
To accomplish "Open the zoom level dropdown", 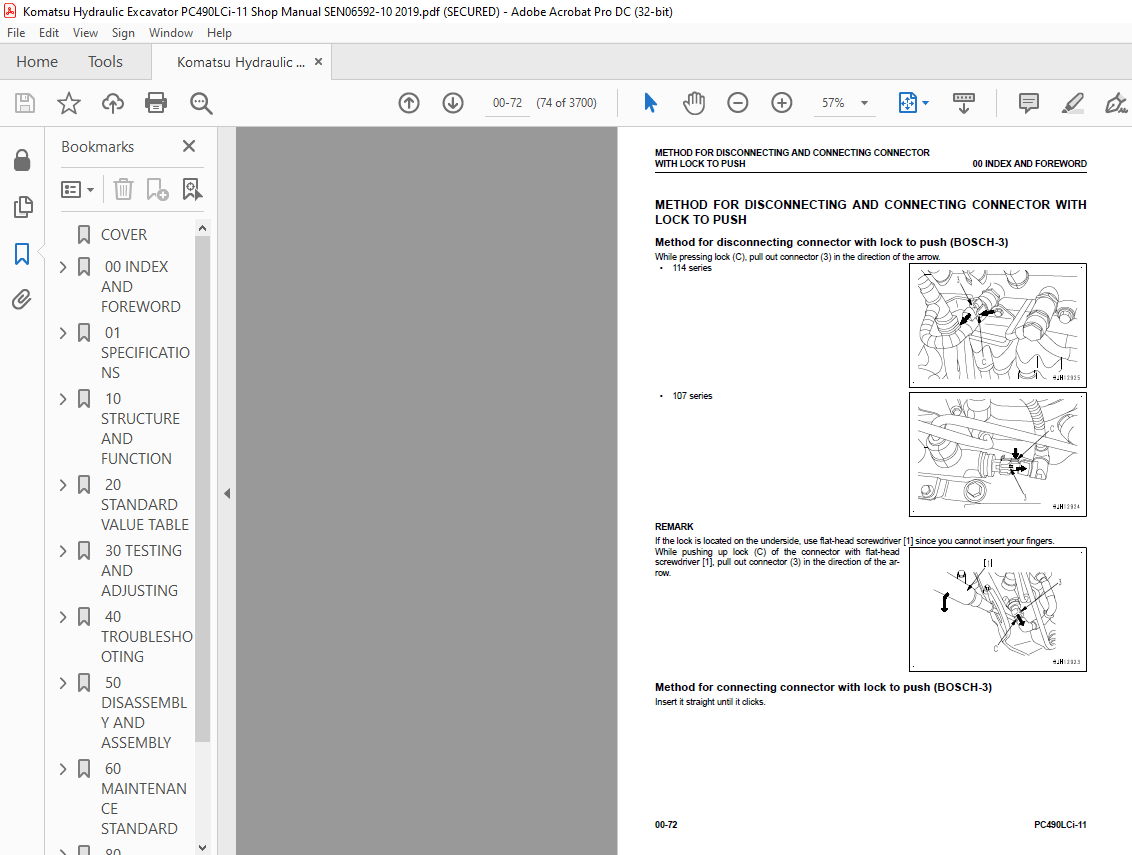I will pyautogui.click(x=864, y=103).
